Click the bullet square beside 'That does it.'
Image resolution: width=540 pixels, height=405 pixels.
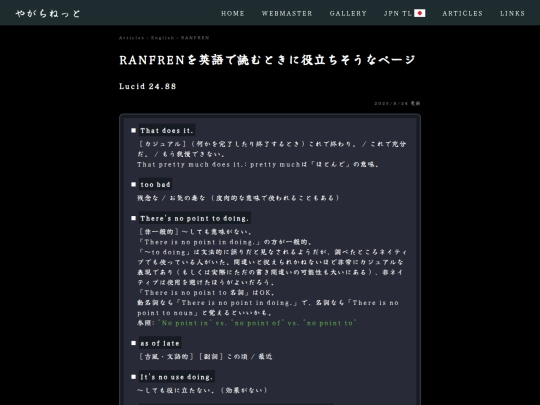[x=134, y=131]
